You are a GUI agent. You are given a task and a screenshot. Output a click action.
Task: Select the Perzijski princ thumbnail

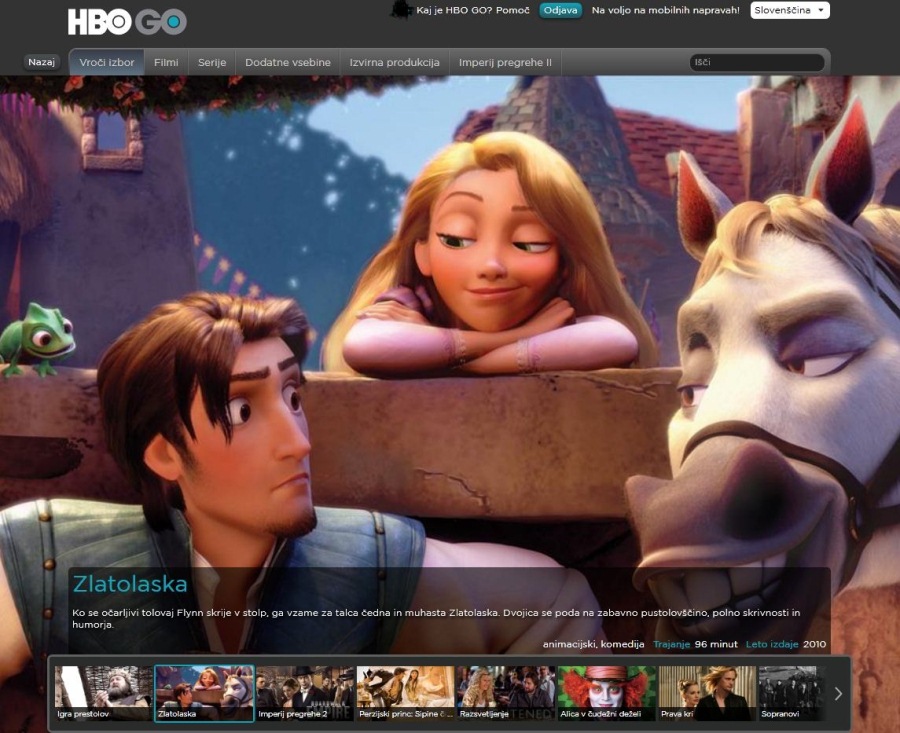[405, 693]
